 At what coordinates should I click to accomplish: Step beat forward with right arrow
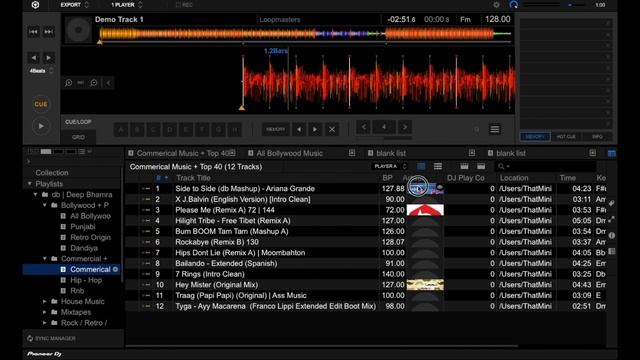[x=49, y=58]
